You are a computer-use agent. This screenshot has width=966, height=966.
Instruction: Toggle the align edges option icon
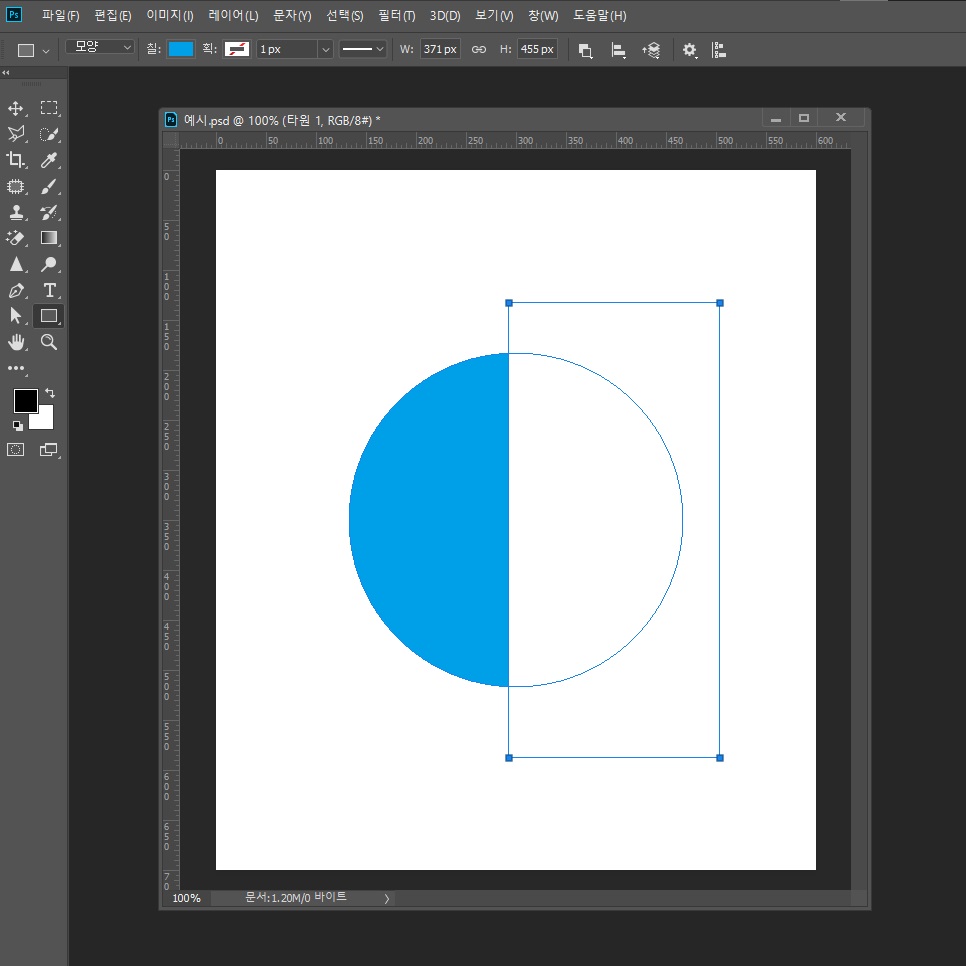pyautogui.click(x=719, y=50)
